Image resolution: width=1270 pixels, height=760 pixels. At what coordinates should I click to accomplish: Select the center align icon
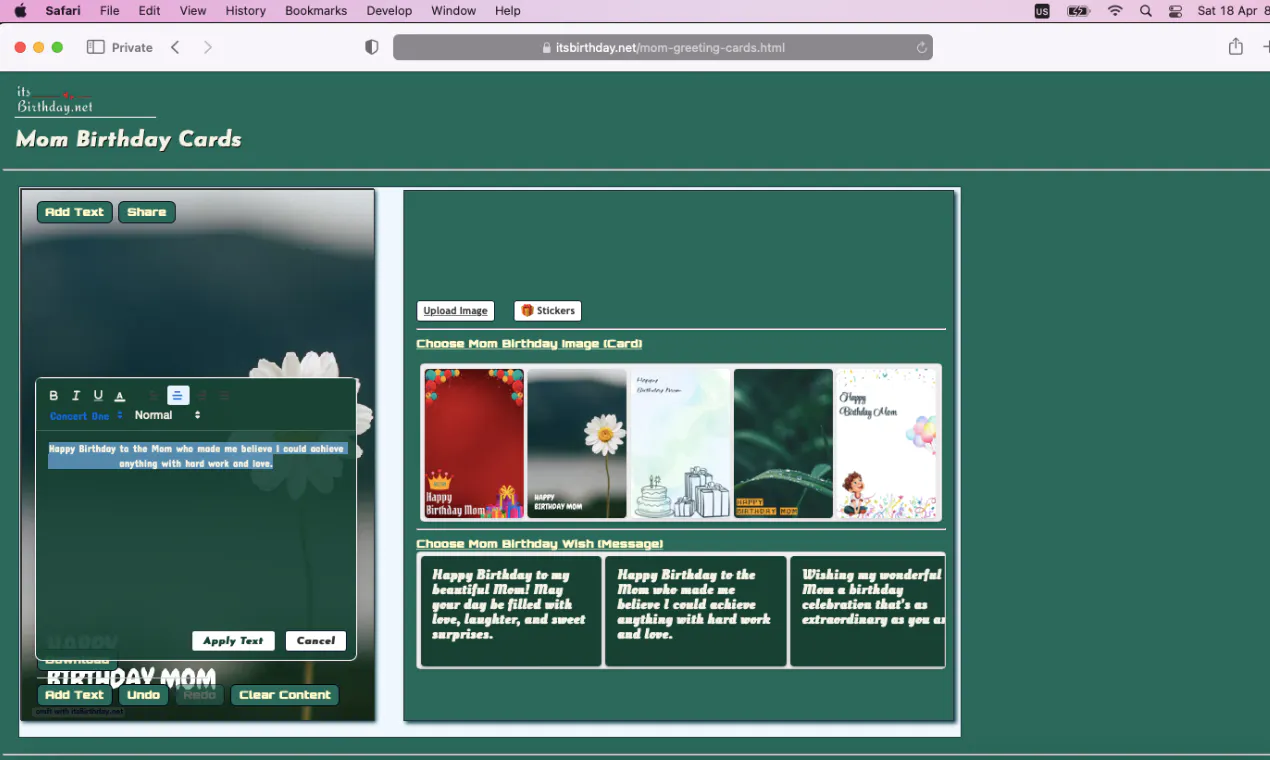(x=178, y=396)
